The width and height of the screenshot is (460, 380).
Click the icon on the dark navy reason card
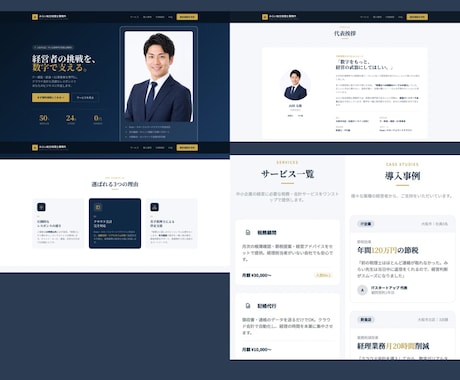(x=98, y=207)
